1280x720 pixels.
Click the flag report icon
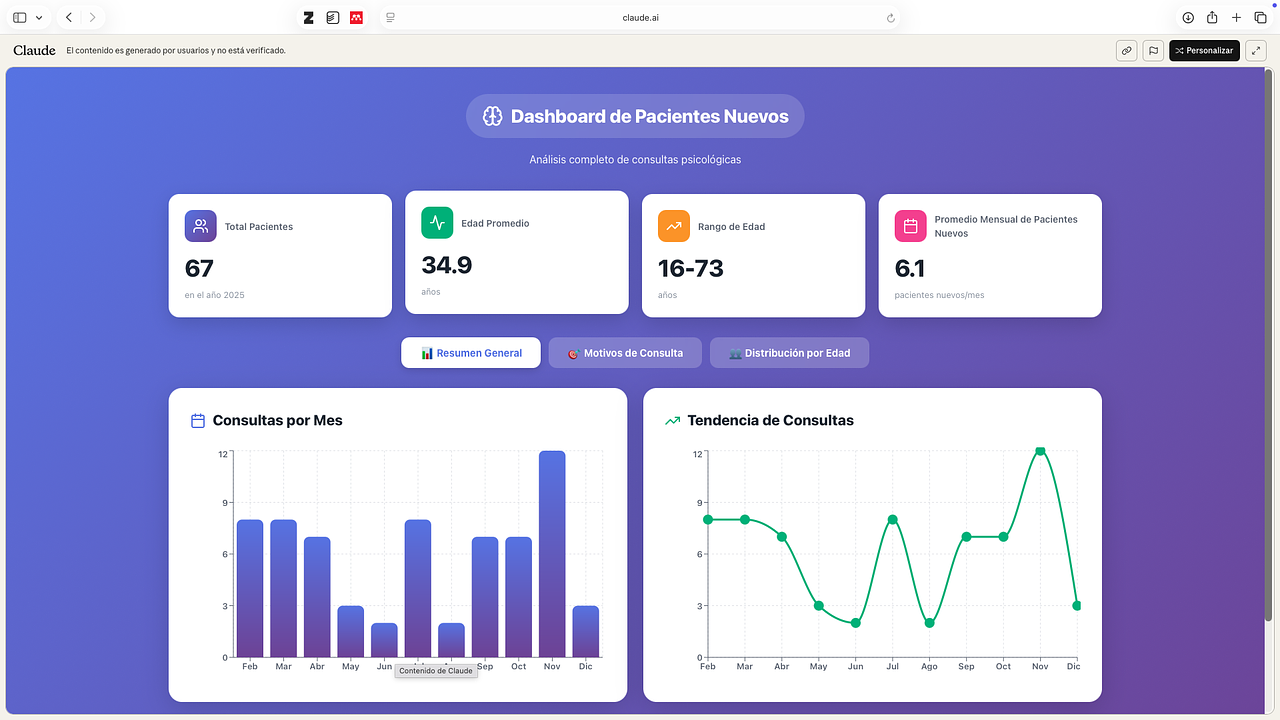[x=1152, y=50]
